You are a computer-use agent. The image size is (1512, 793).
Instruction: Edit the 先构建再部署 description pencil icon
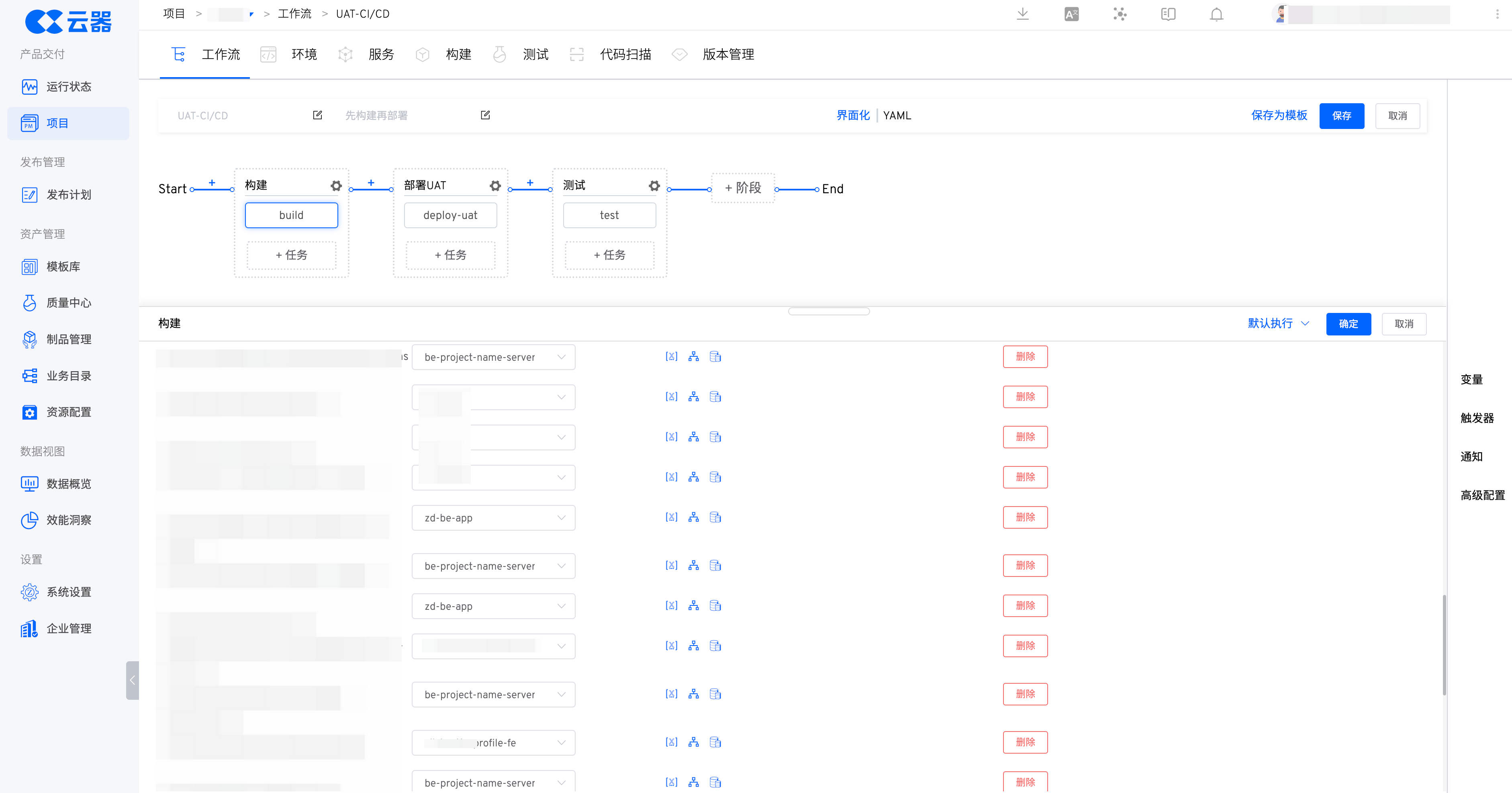[485, 115]
